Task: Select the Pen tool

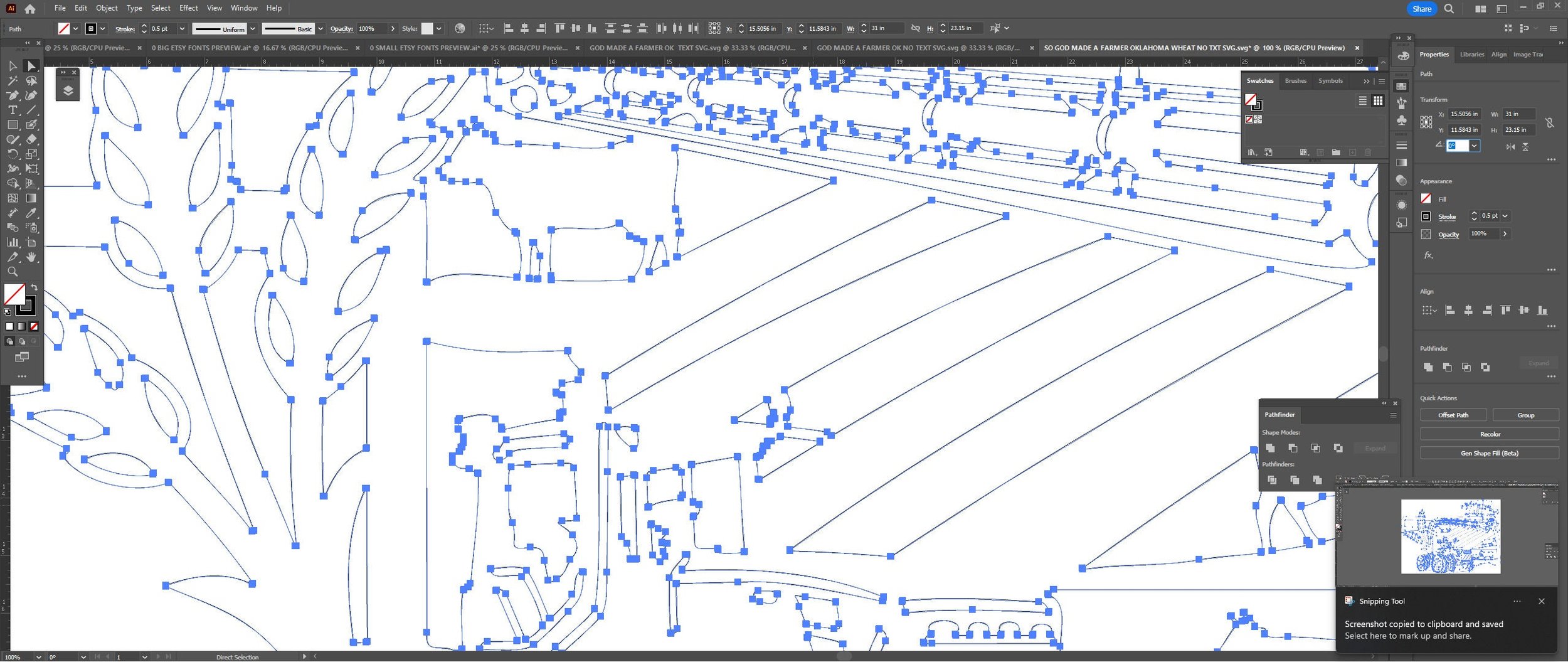Action: pyautogui.click(x=13, y=95)
